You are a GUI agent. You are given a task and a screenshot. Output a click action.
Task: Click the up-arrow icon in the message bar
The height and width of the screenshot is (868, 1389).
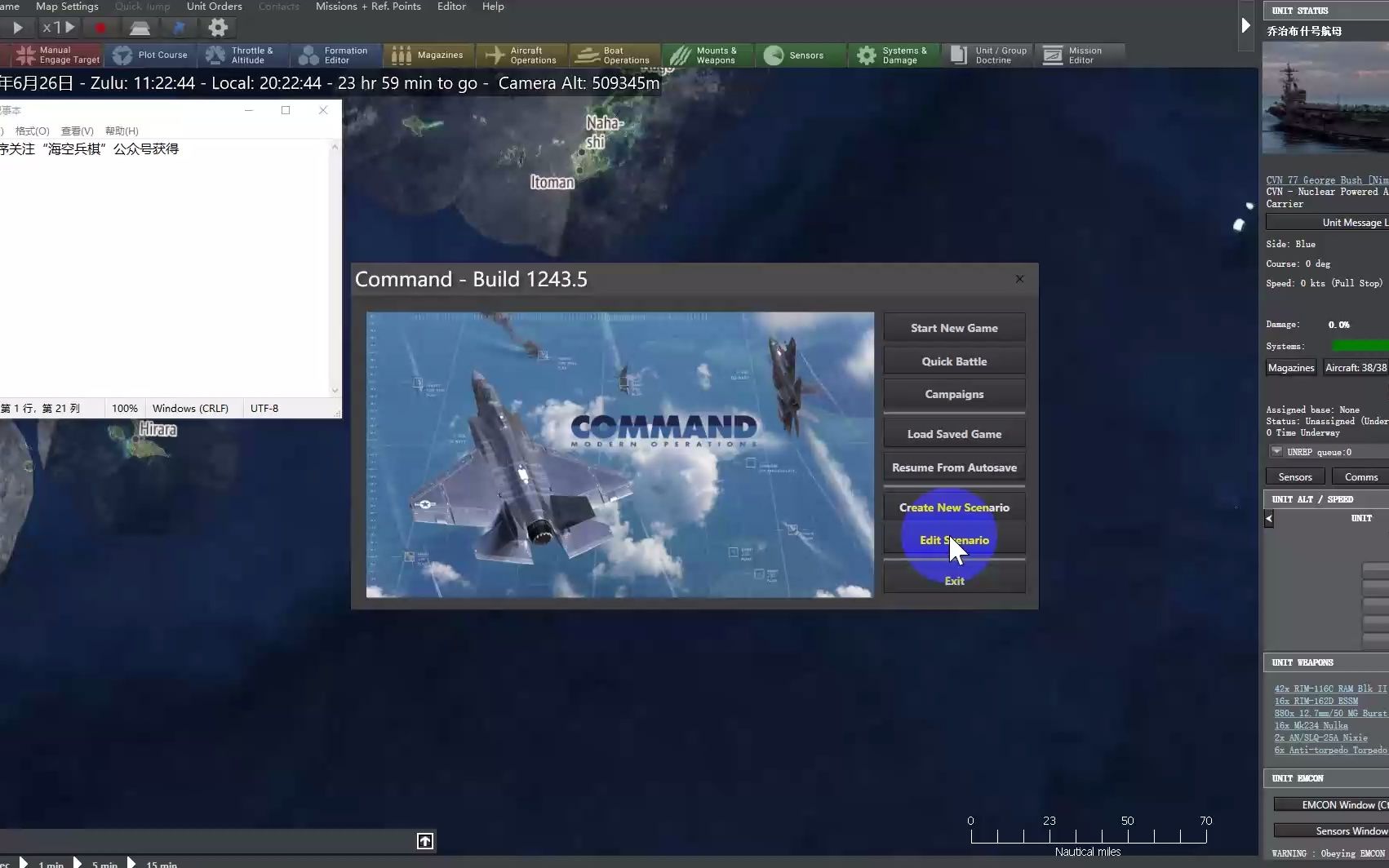tap(425, 841)
